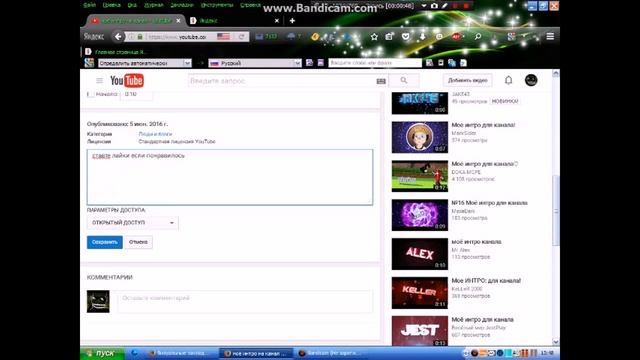Open the Люди и блоги category link
This screenshot has width=640, height=360.
pos(155,134)
